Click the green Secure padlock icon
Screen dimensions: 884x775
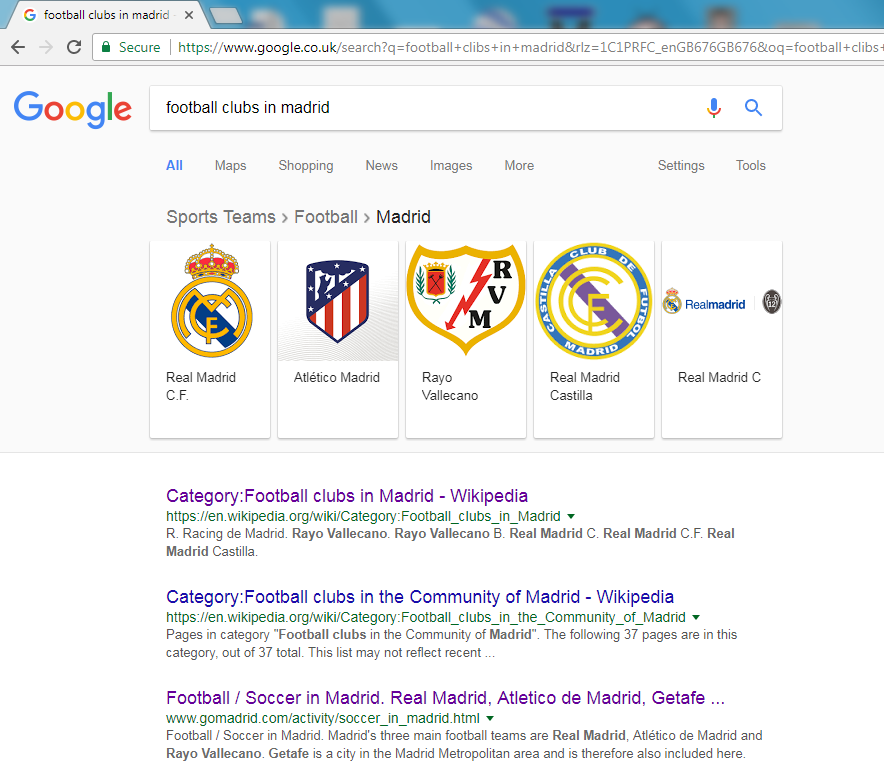point(106,47)
